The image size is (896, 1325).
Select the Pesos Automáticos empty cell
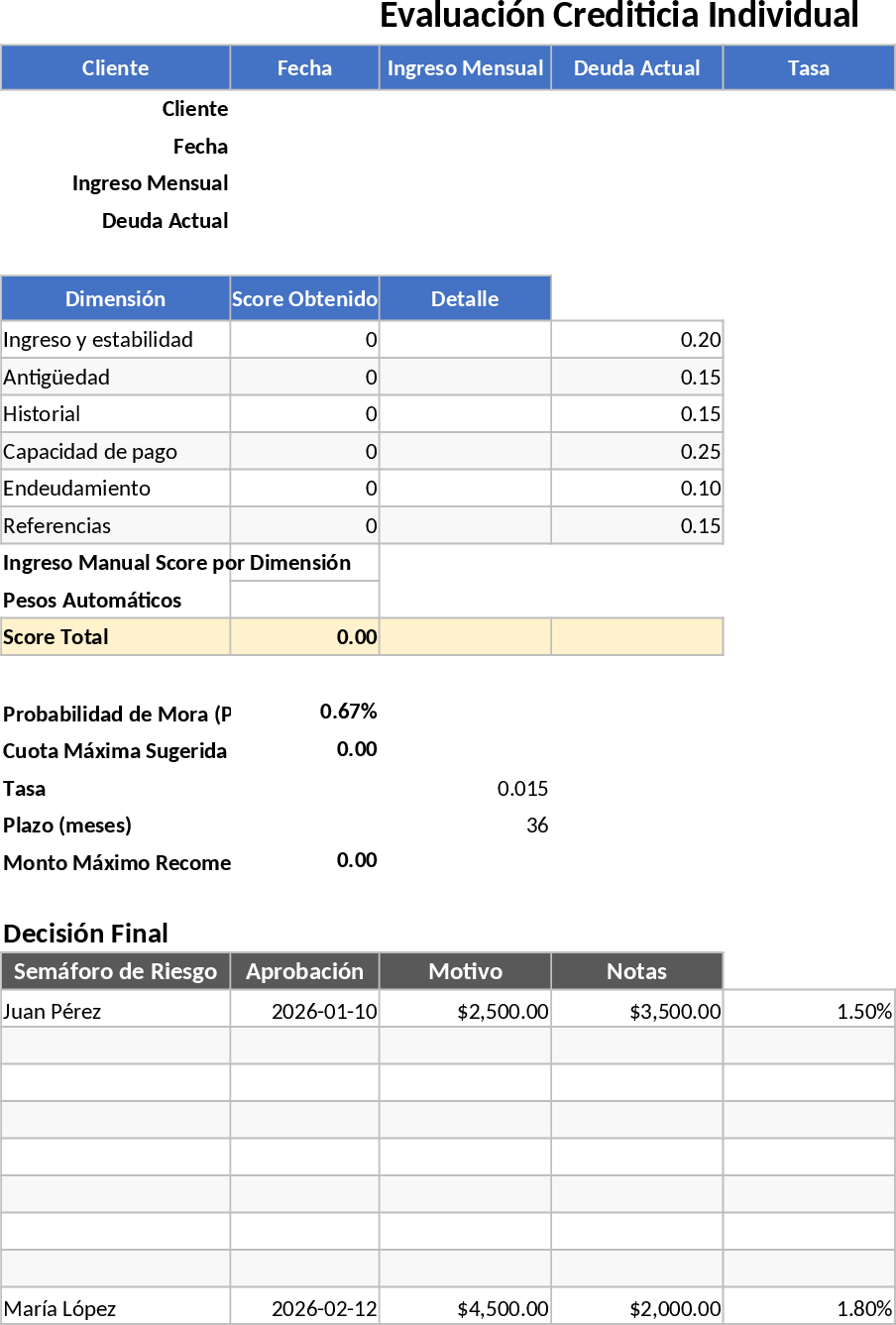(304, 600)
